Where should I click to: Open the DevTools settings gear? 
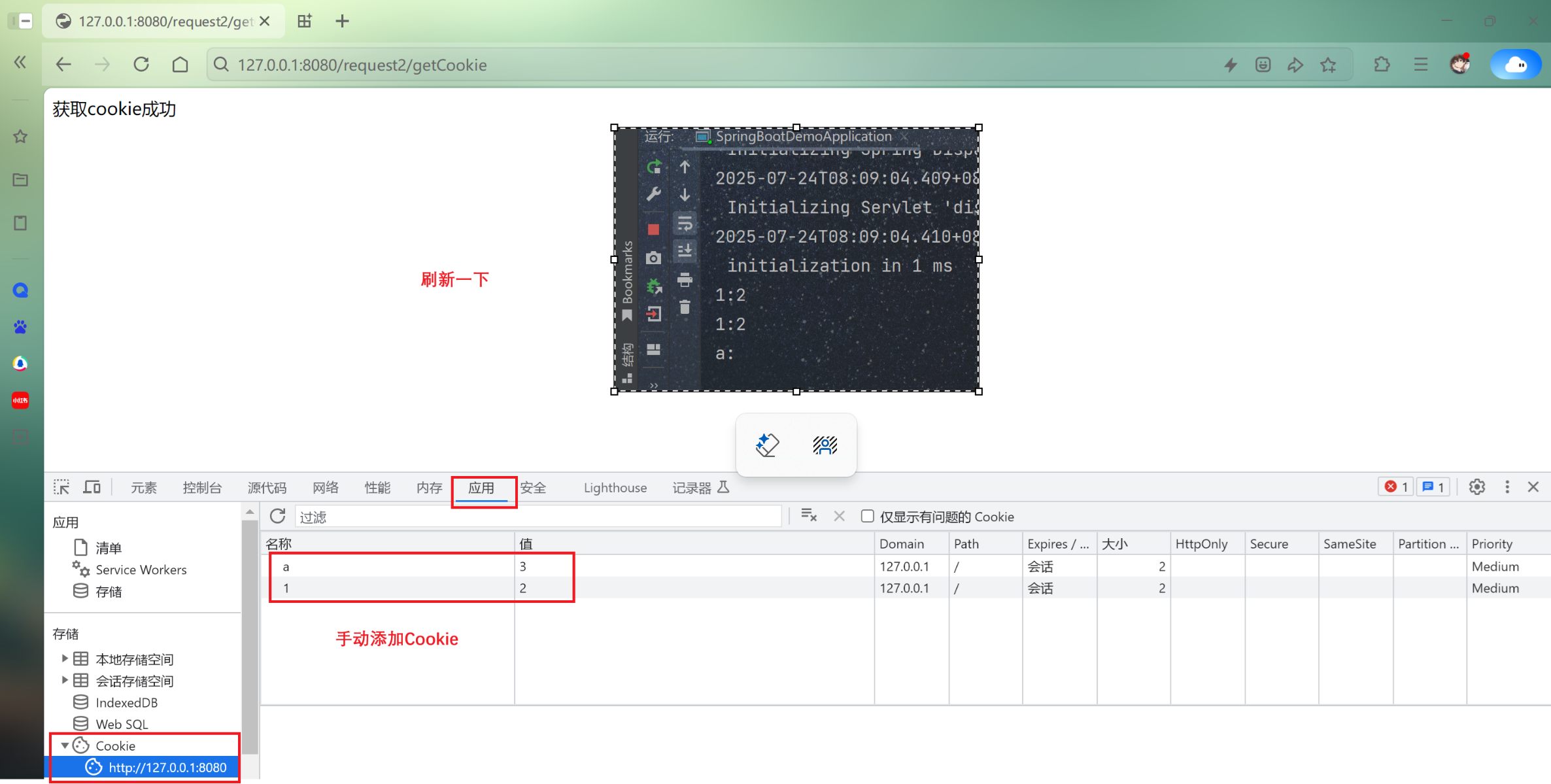[1476, 487]
